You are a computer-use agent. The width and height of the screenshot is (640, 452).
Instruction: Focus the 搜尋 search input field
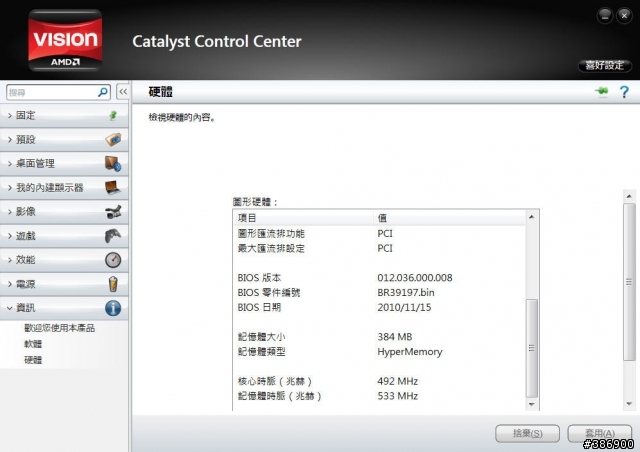click(52, 93)
